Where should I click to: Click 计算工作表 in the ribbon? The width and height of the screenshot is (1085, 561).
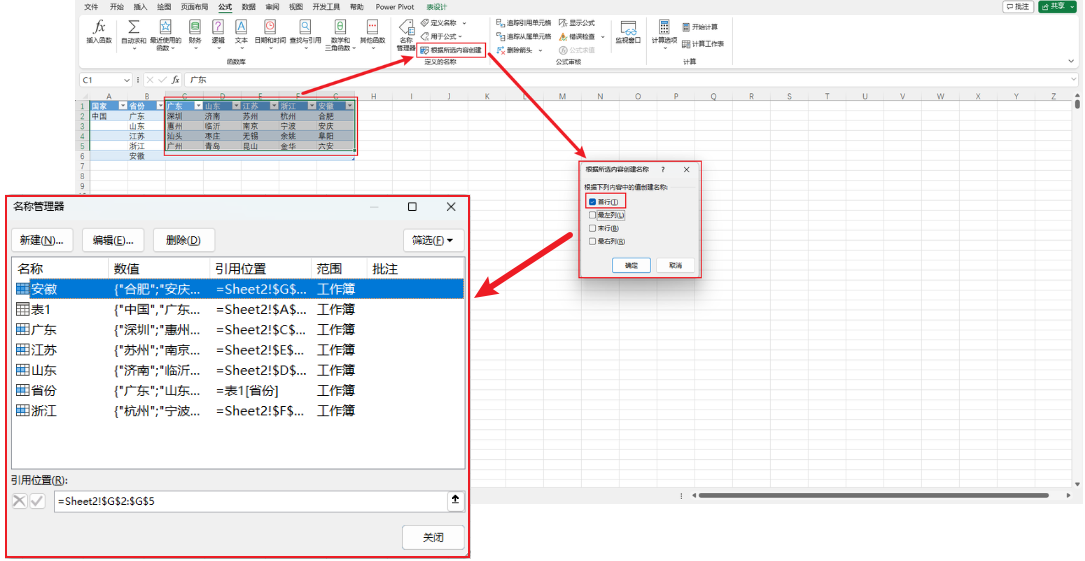click(702, 44)
